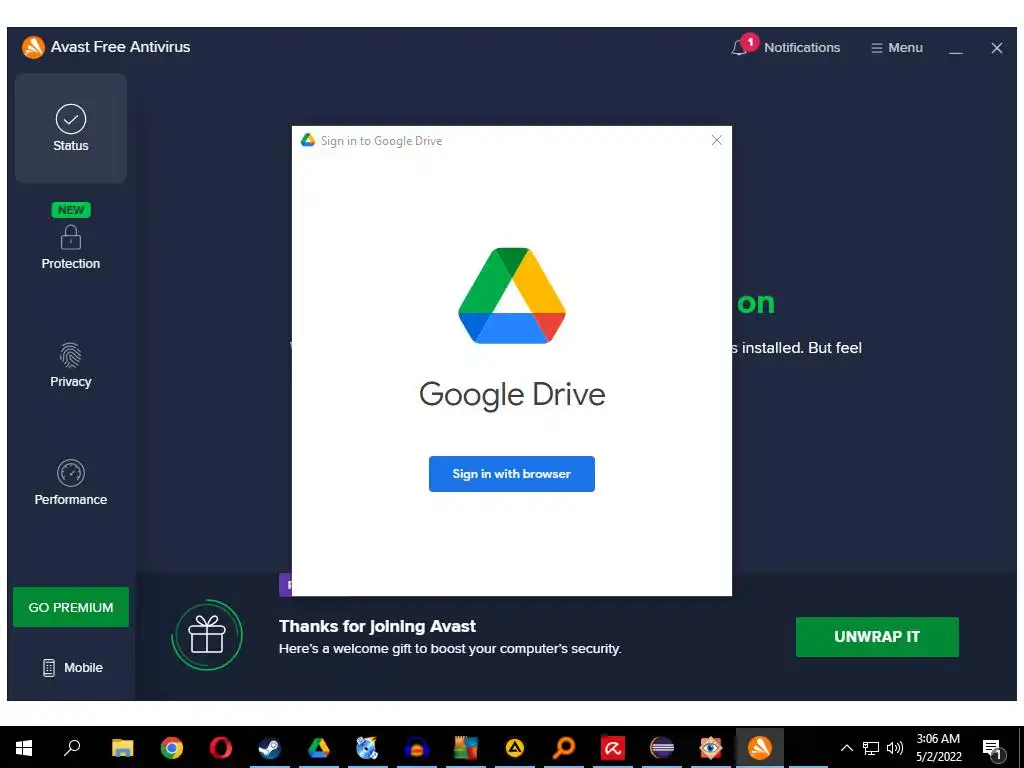Click the UNWRAP IT button
The width and height of the screenshot is (1024, 768).
tap(877, 637)
